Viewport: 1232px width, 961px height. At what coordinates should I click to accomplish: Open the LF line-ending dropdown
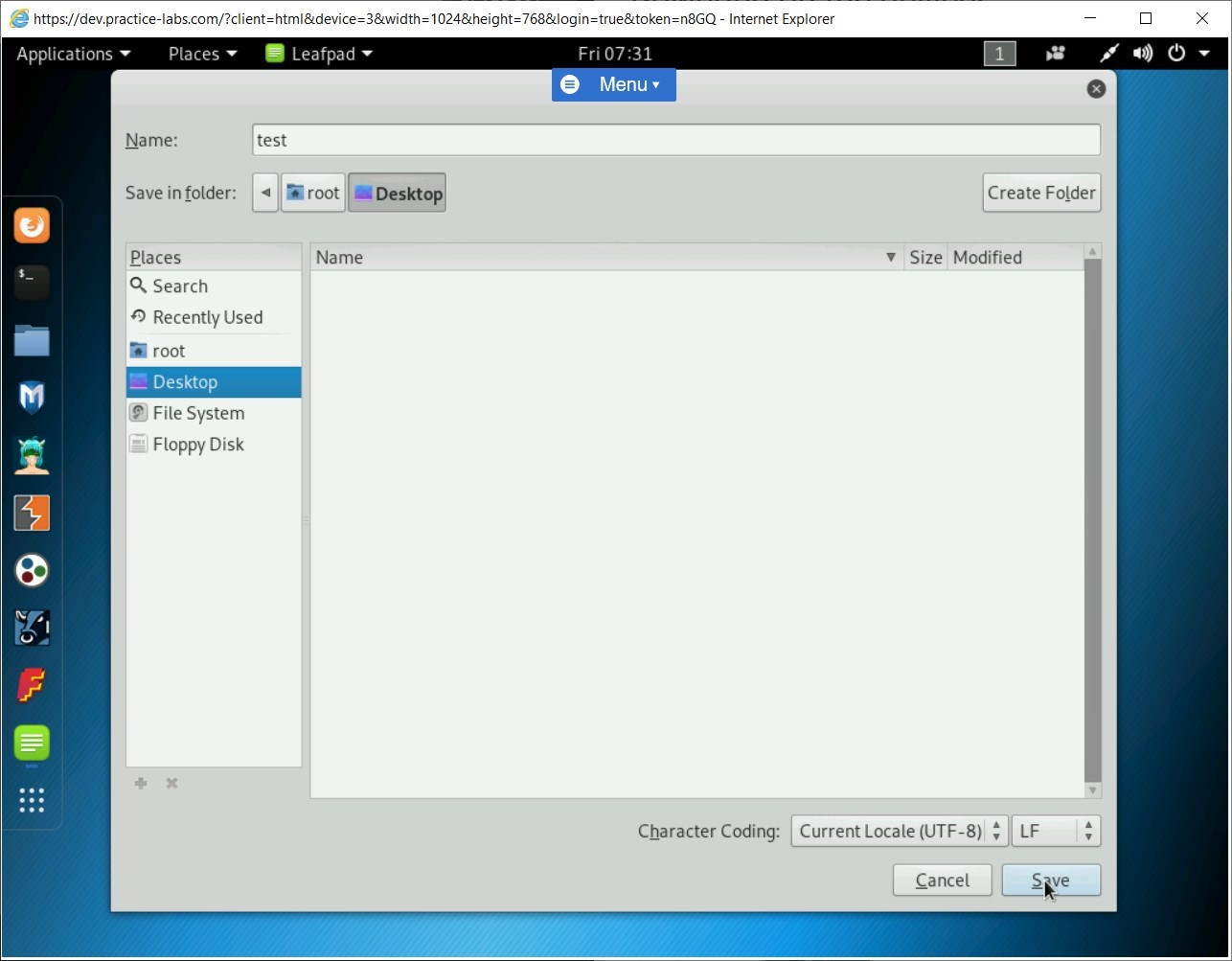click(x=1054, y=831)
